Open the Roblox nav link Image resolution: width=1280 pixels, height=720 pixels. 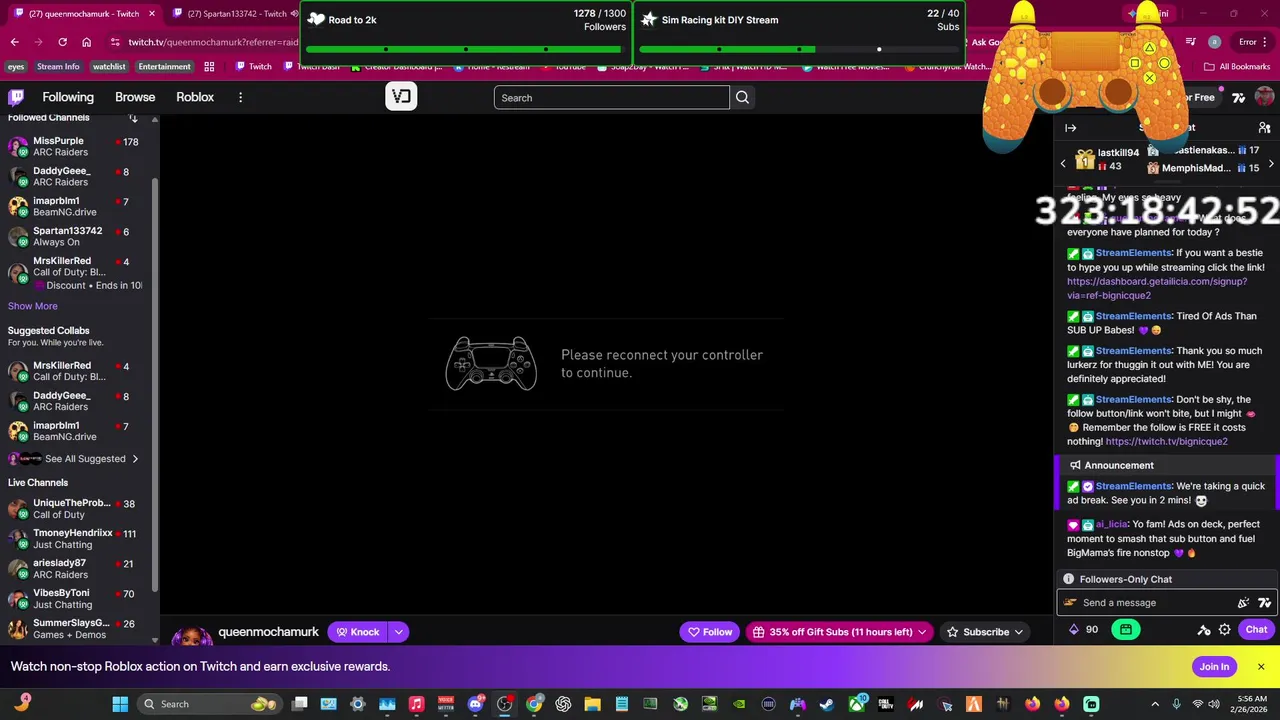(x=195, y=97)
